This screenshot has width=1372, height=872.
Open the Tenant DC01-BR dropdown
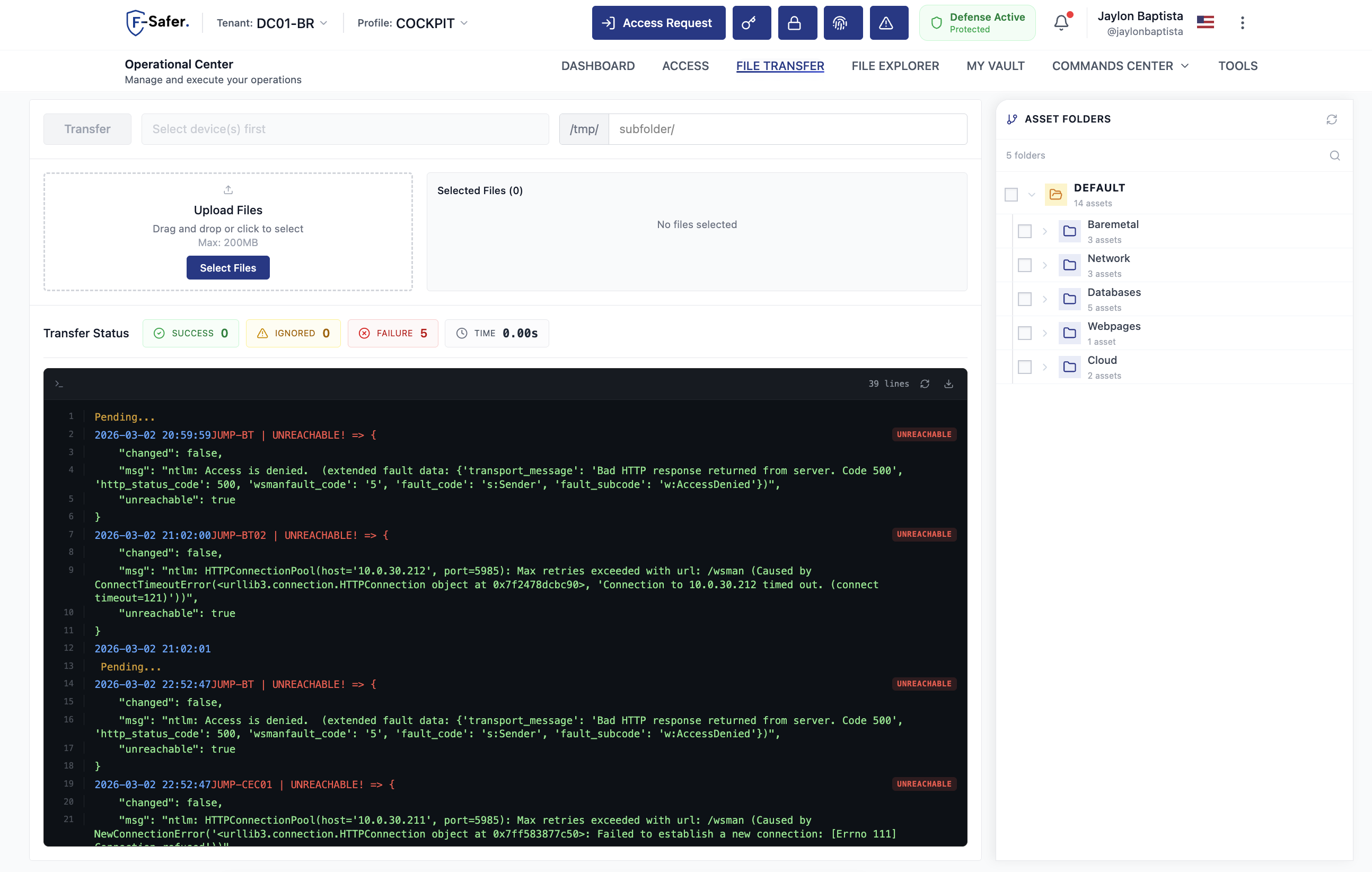(272, 23)
